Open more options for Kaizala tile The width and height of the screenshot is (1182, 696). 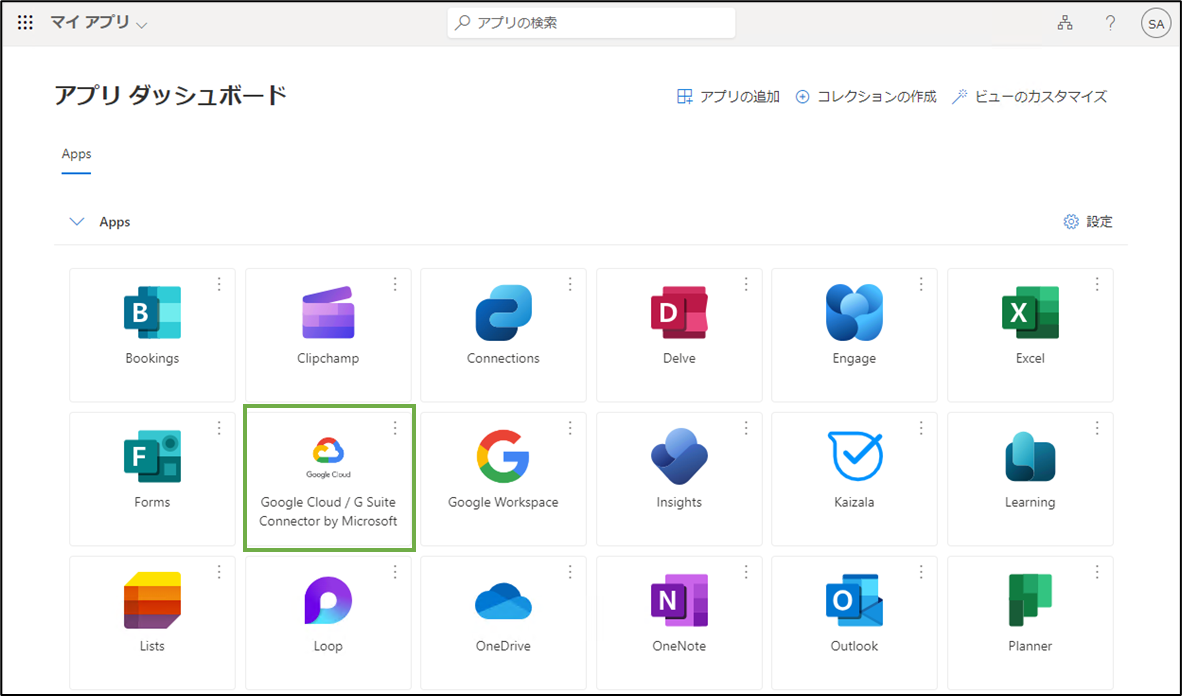click(921, 428)
